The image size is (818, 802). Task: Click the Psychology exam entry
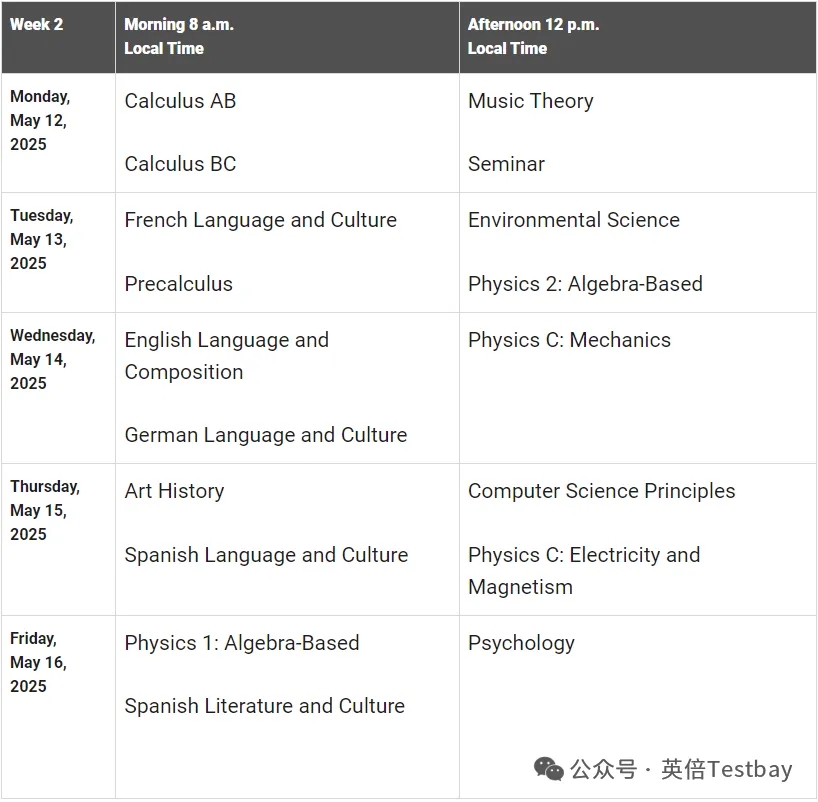[x=521, y=643]
